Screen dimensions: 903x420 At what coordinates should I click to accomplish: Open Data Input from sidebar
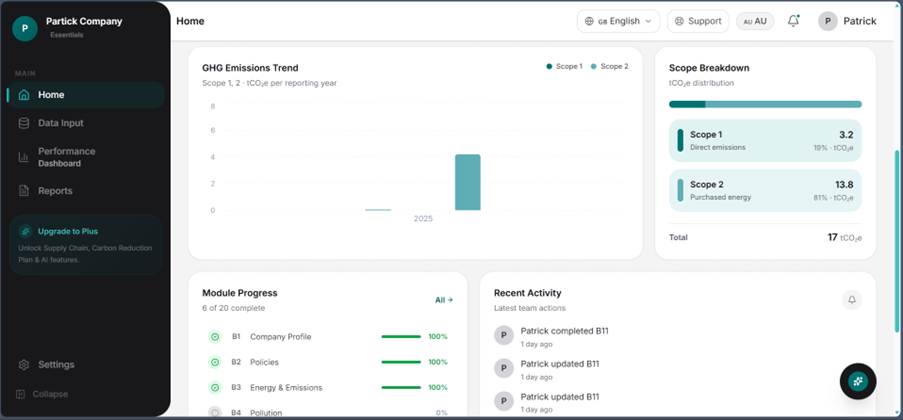click(x=86, y=123)
